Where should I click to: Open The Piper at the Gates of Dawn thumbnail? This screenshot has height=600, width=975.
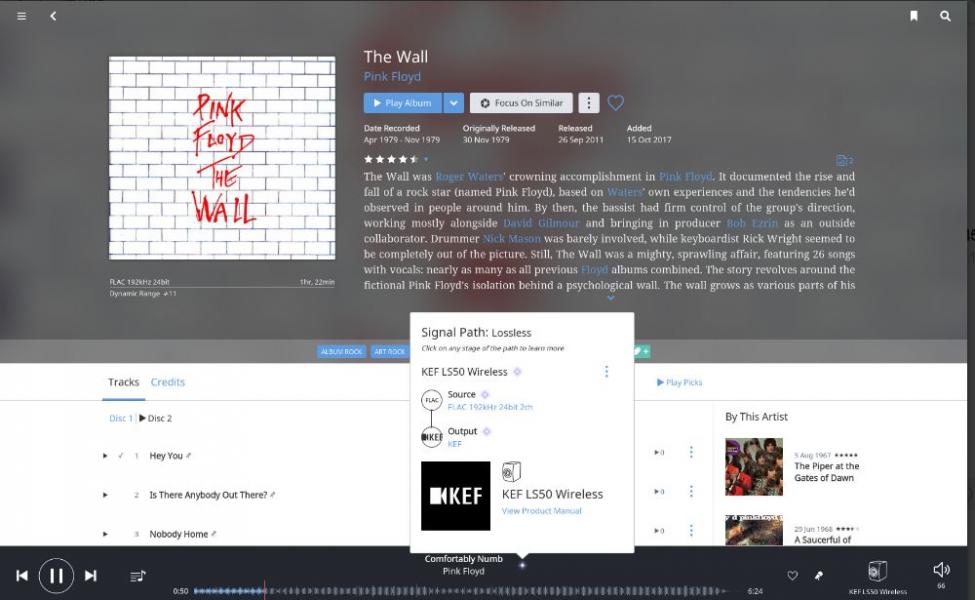coord(754,466)
